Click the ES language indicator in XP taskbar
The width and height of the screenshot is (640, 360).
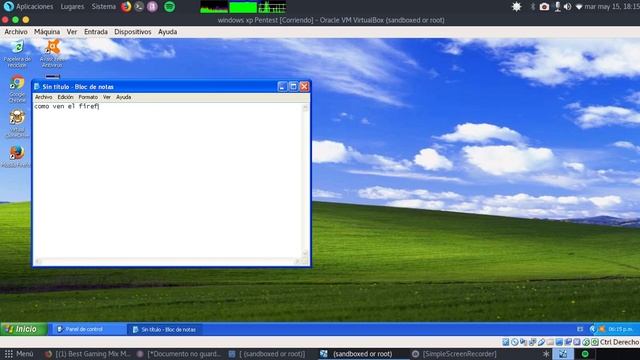(x=580, y=329)
